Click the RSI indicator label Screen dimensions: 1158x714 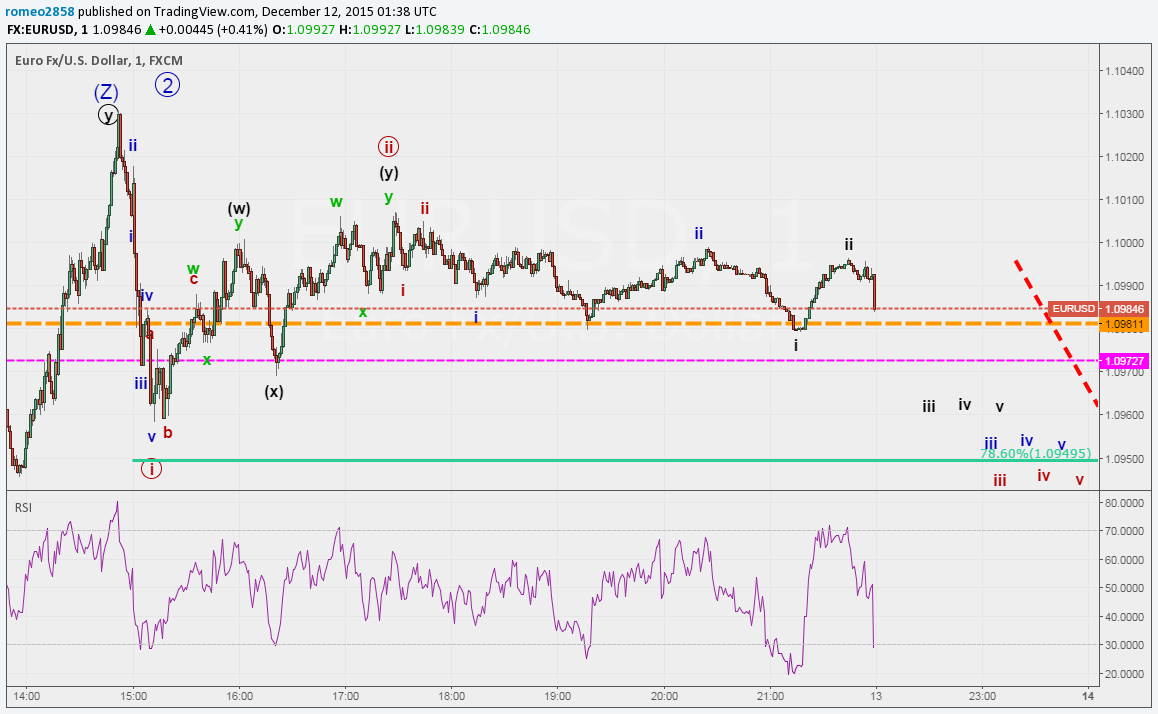pos(24,507)
